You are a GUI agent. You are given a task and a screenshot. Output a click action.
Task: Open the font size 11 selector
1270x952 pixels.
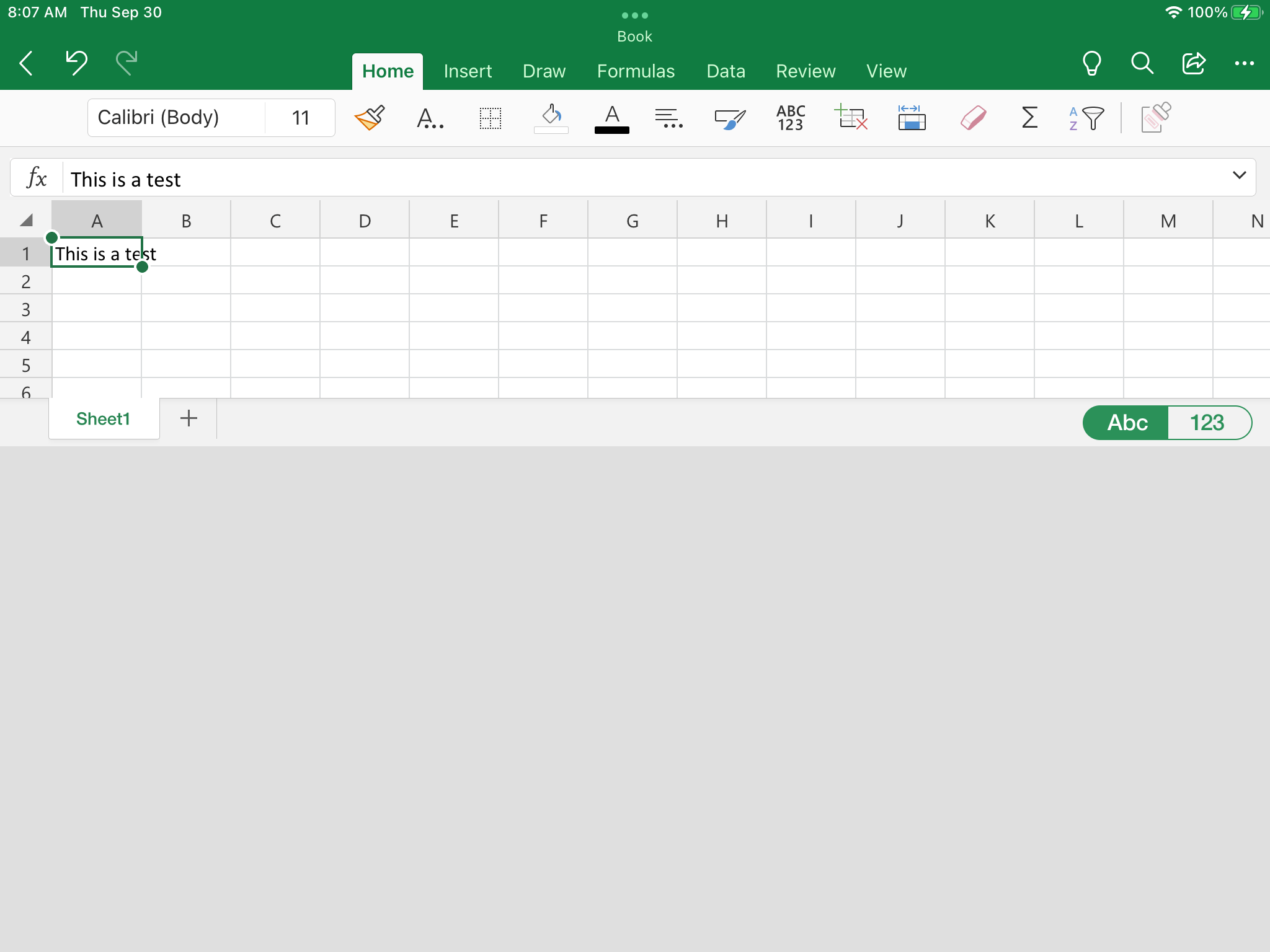click(301, 118)
